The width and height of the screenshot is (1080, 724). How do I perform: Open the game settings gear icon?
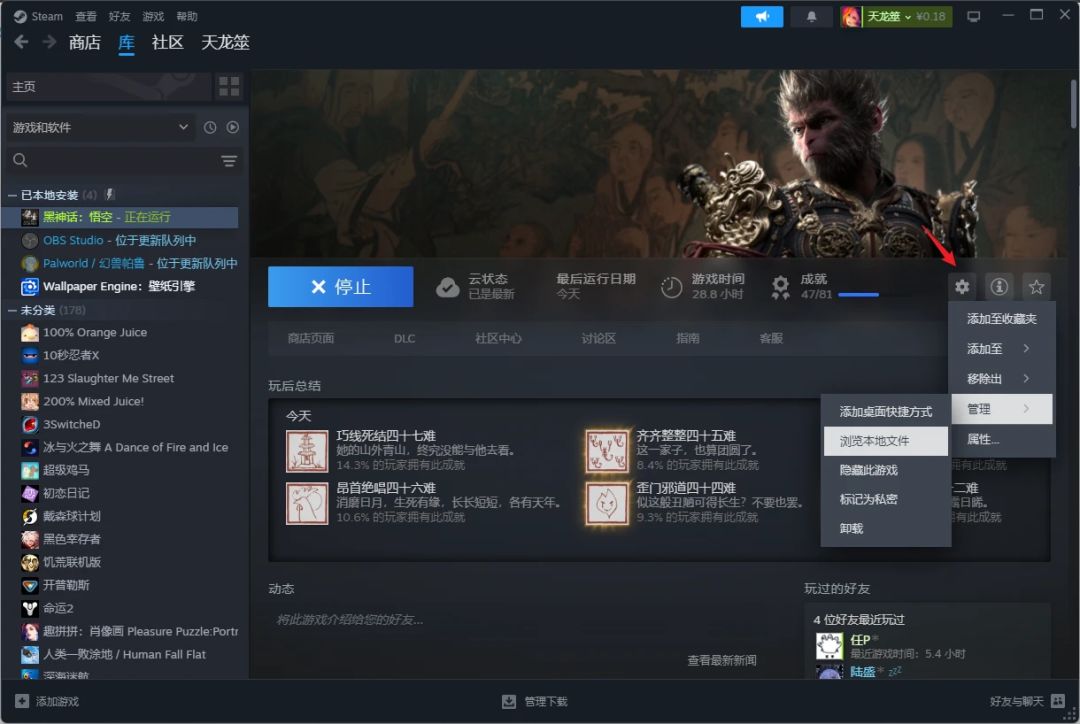(962, 287)
